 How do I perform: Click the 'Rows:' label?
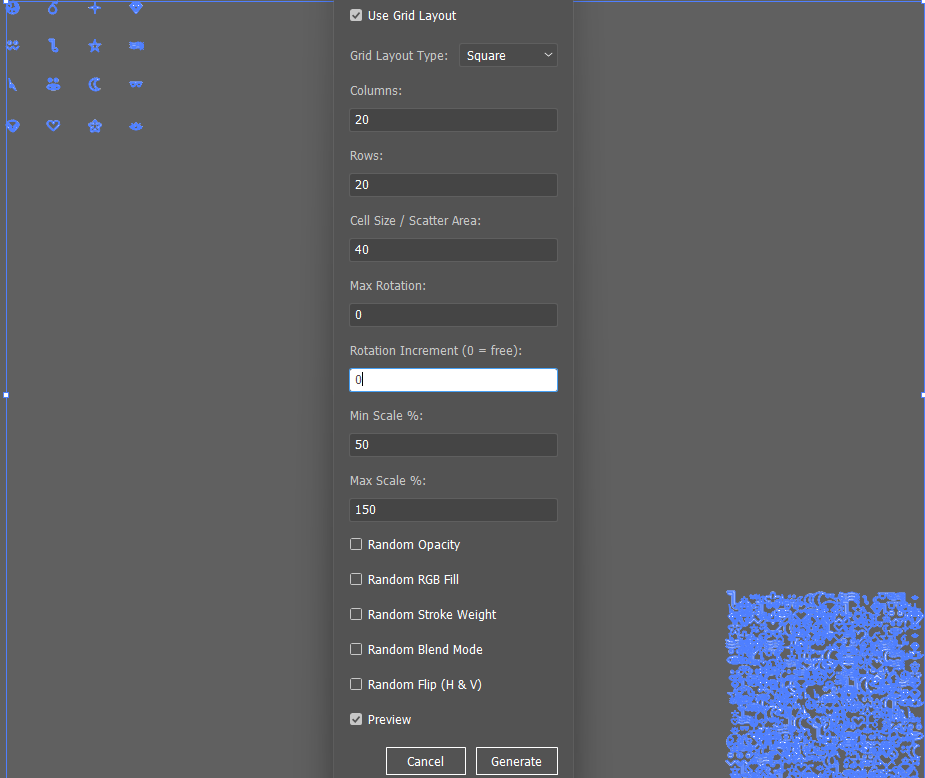click(x=366, y=156)
